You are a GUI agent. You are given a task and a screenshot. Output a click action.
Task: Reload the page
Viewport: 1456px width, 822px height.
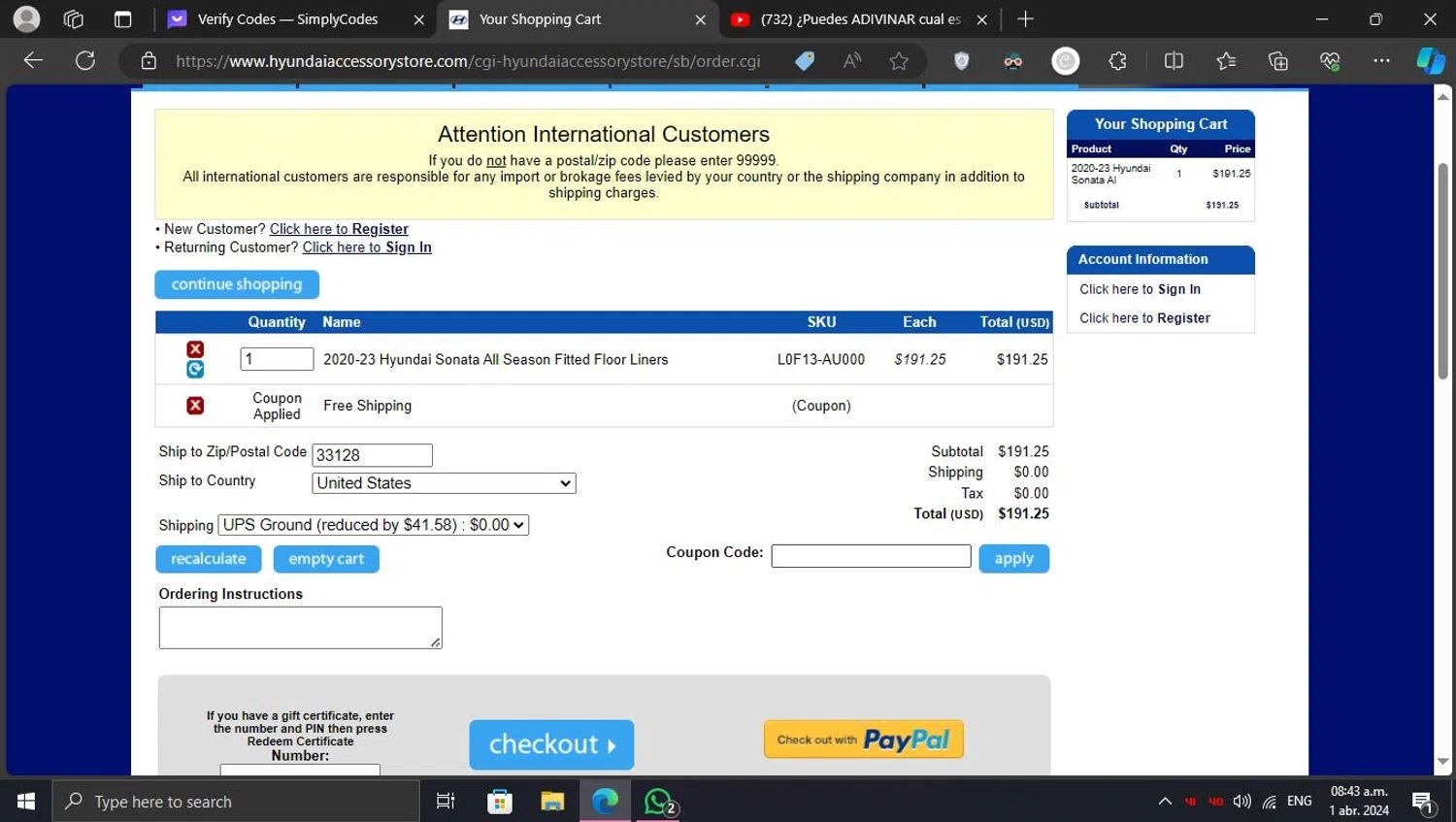coord(85,61)
